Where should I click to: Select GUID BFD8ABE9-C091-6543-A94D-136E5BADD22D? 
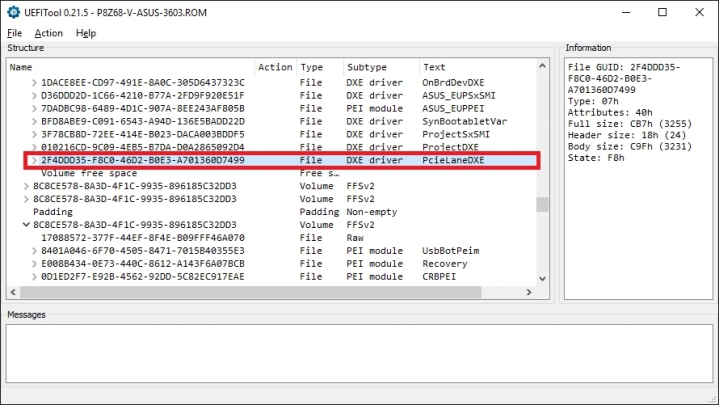point(143,121)
